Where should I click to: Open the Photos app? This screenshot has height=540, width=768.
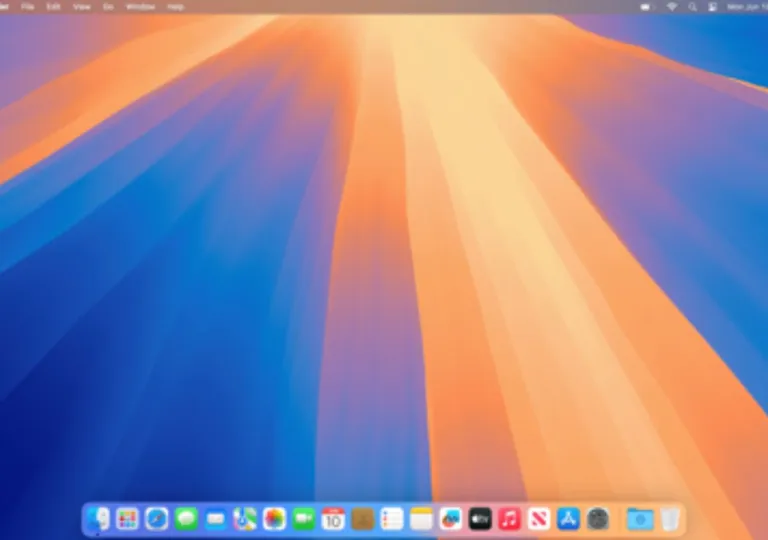pos(274,518)
